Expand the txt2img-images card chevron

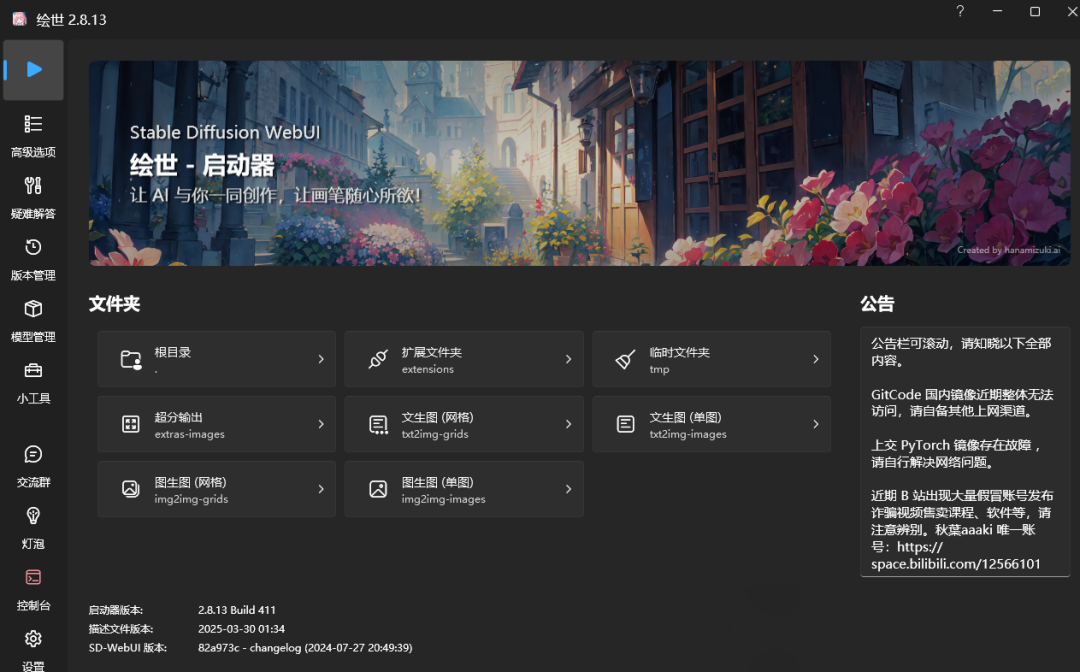[x=816, y=424]
